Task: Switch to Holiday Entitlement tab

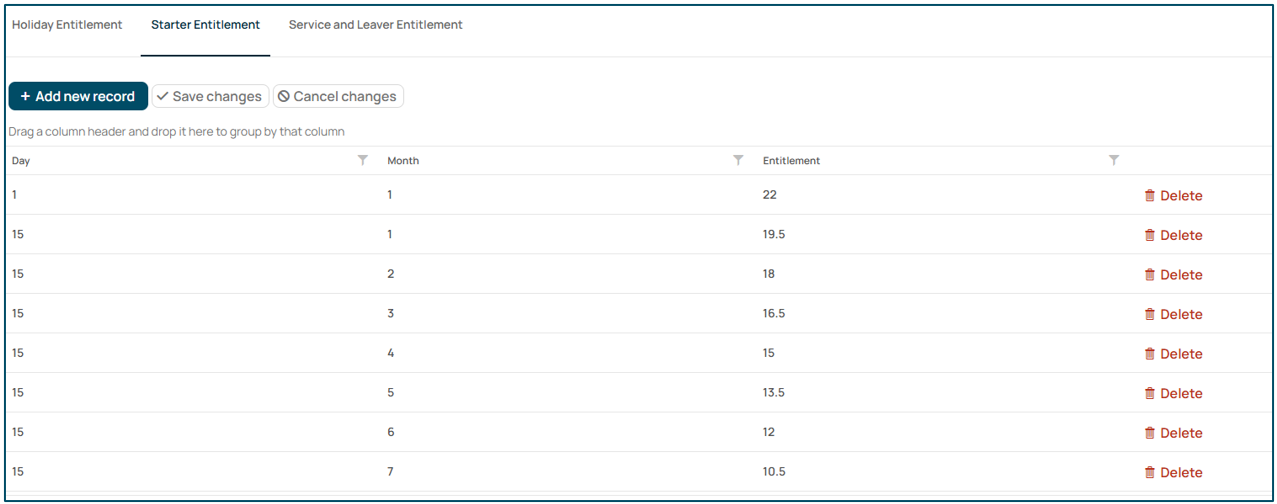Action: (x=67, y=25)
